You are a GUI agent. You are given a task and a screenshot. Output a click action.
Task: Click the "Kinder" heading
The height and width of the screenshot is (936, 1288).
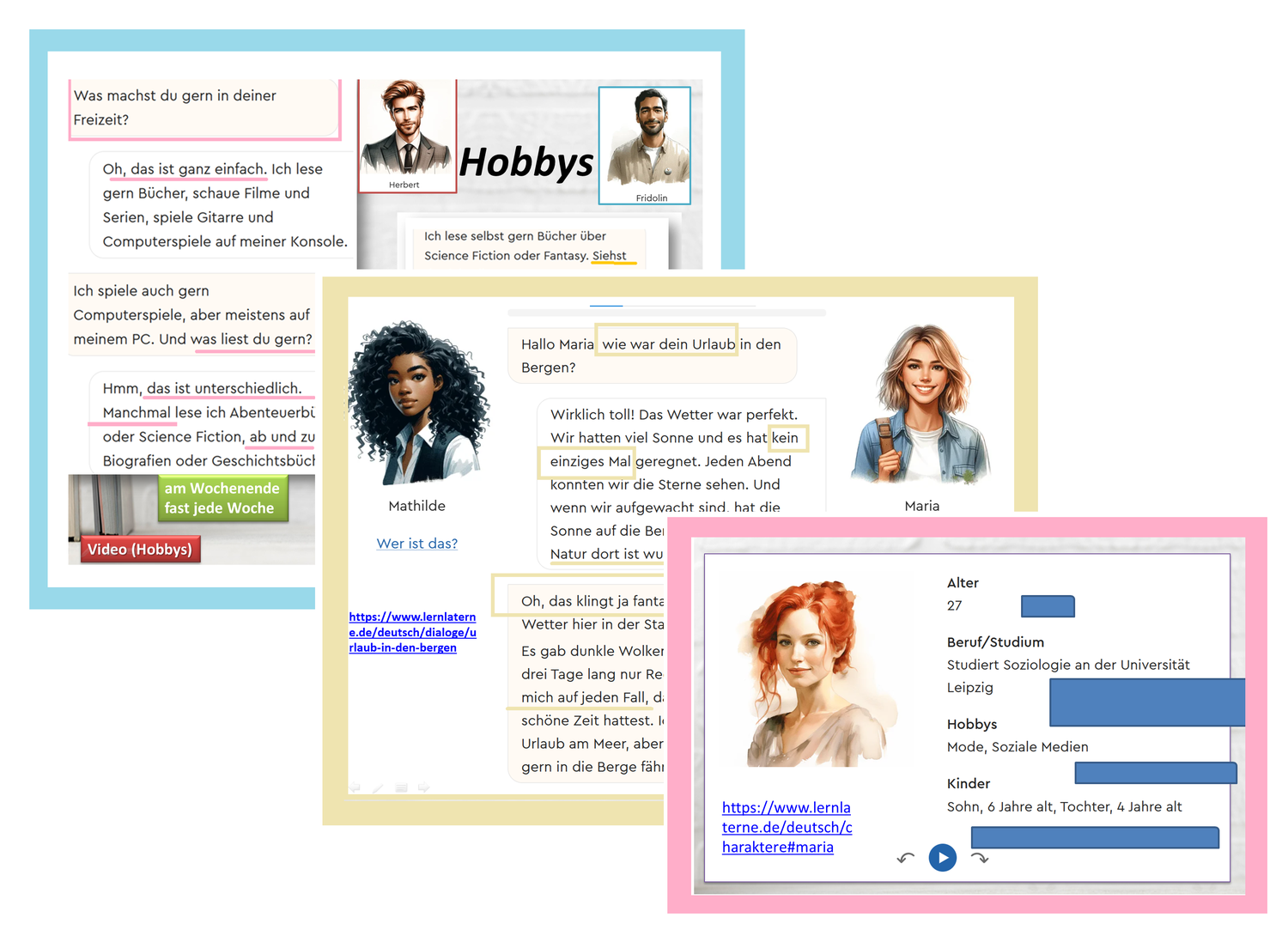coord(969,783)
